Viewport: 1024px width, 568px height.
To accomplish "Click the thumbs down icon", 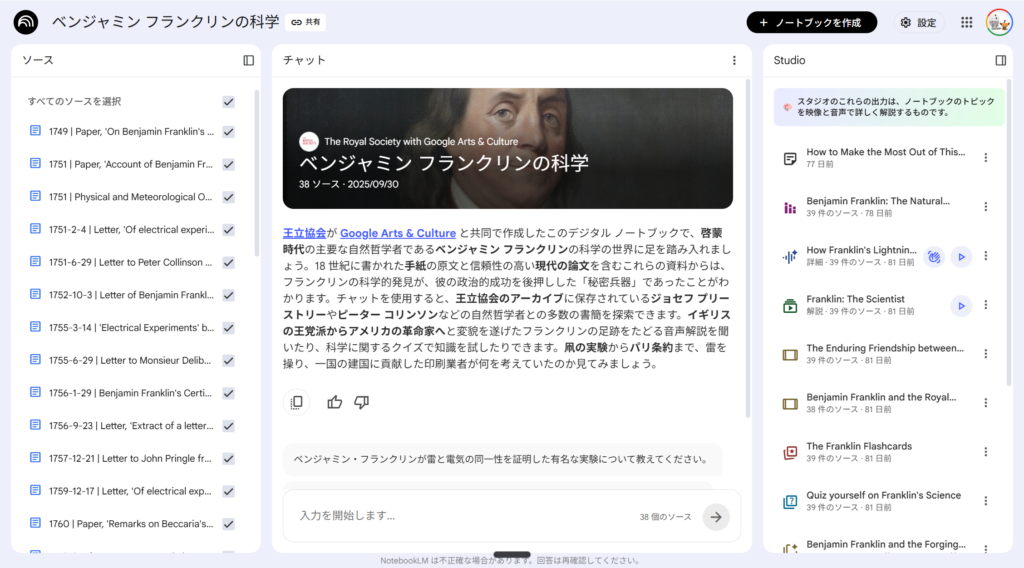I will 361,402.
